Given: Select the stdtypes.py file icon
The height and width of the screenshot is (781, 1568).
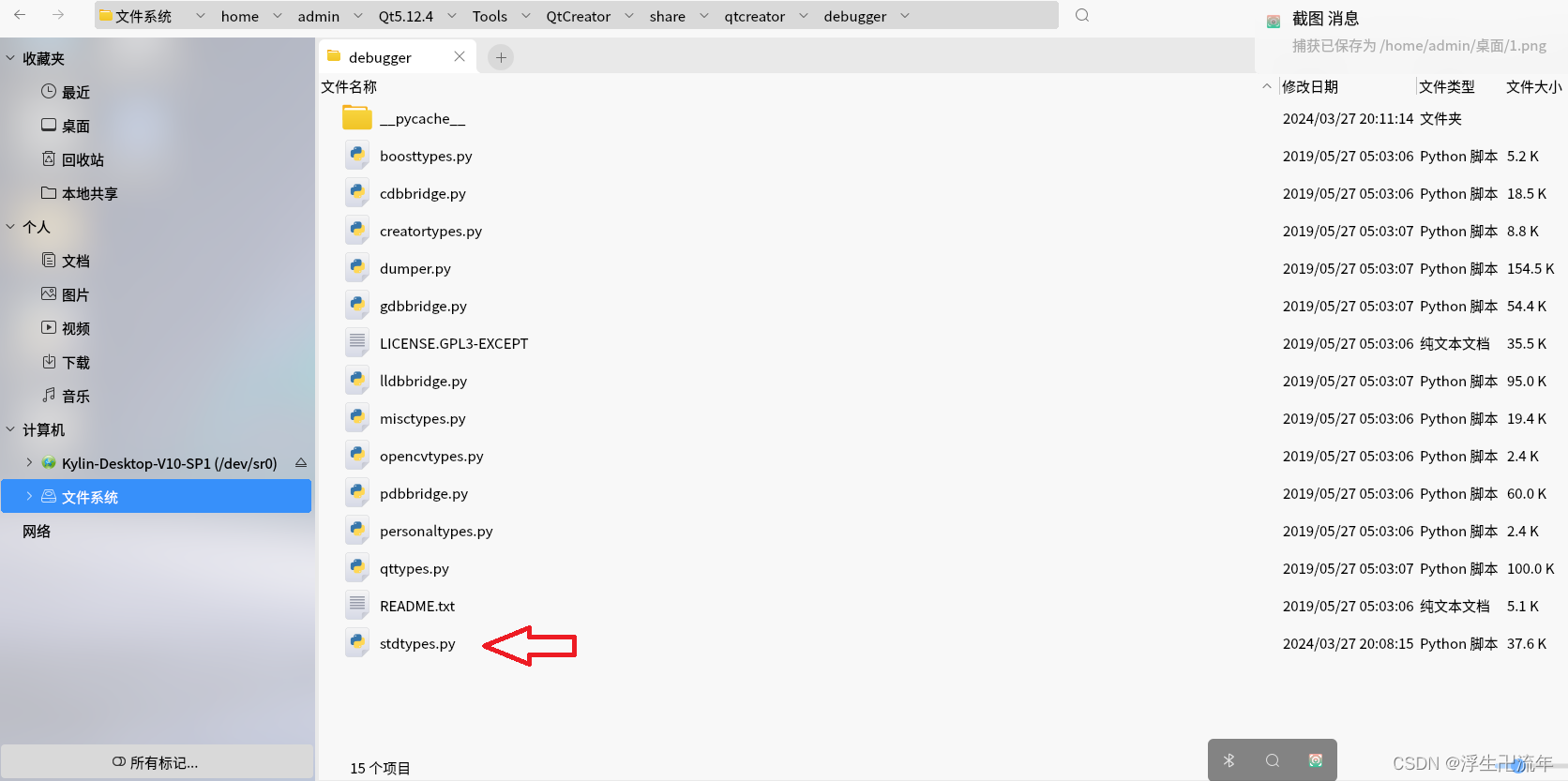Looking at the screenshot, I should [357, 643].
